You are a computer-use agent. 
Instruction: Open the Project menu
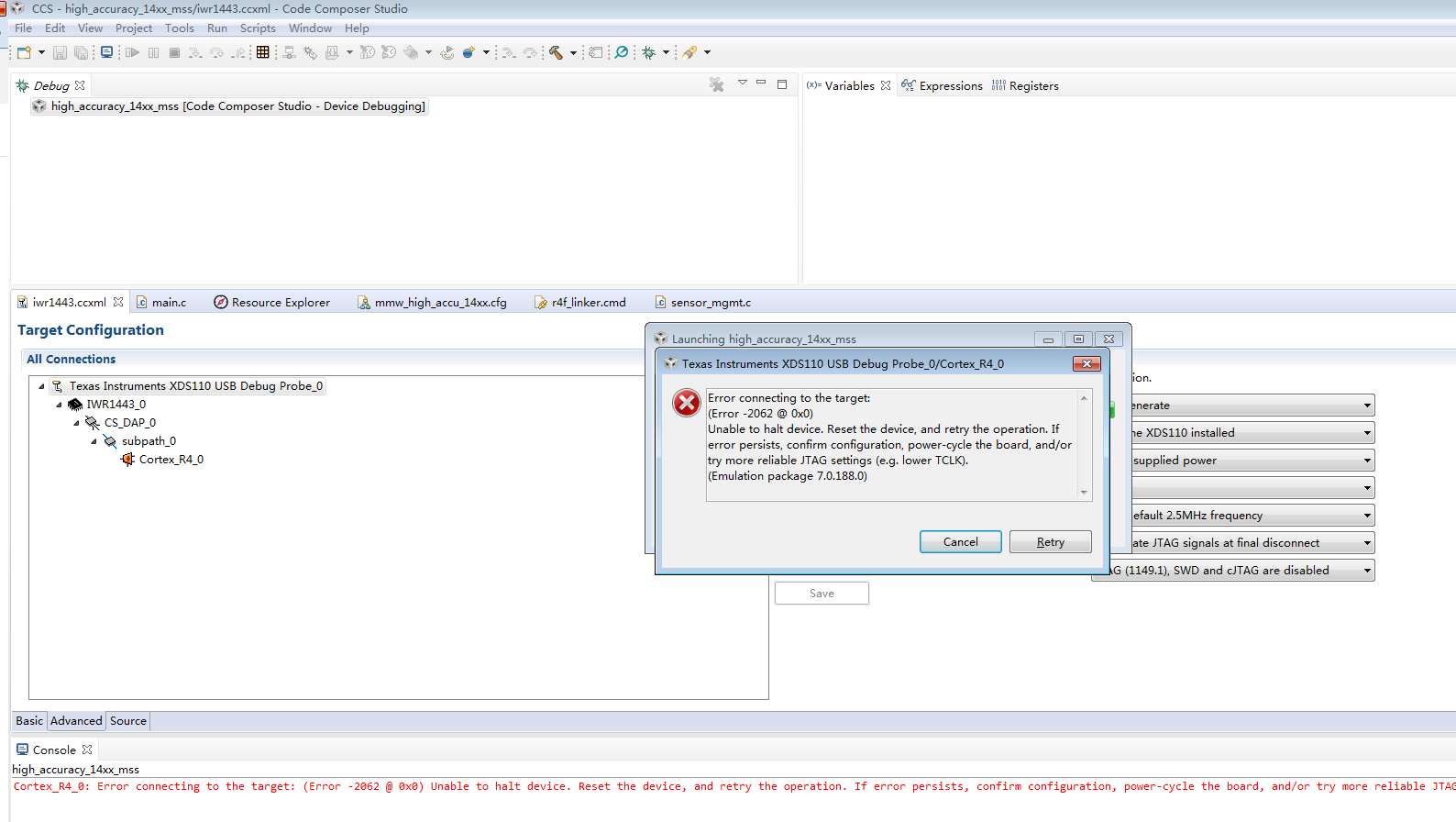tap(134, 28)
